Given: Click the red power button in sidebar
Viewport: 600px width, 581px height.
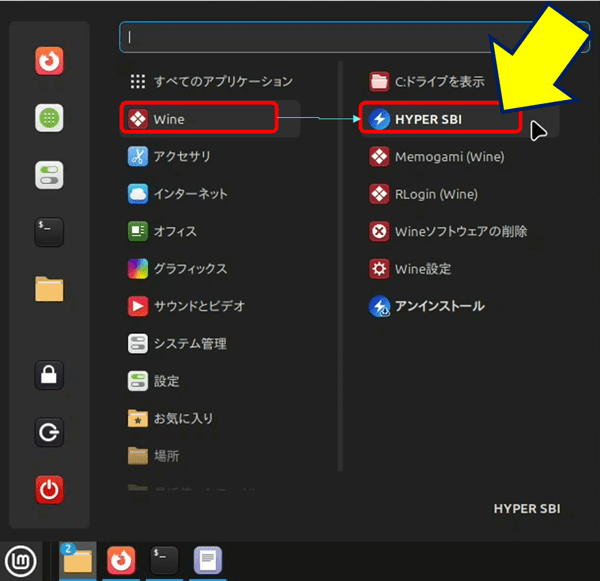Looking at the screenshot, I should [x=49, y=490].
